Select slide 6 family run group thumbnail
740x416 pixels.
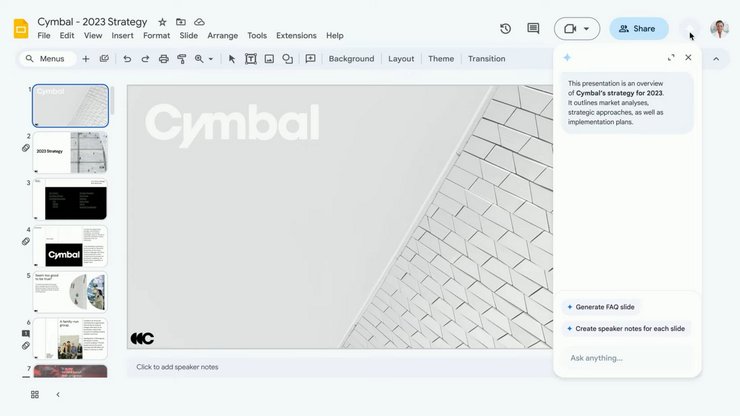coord(70,339)
